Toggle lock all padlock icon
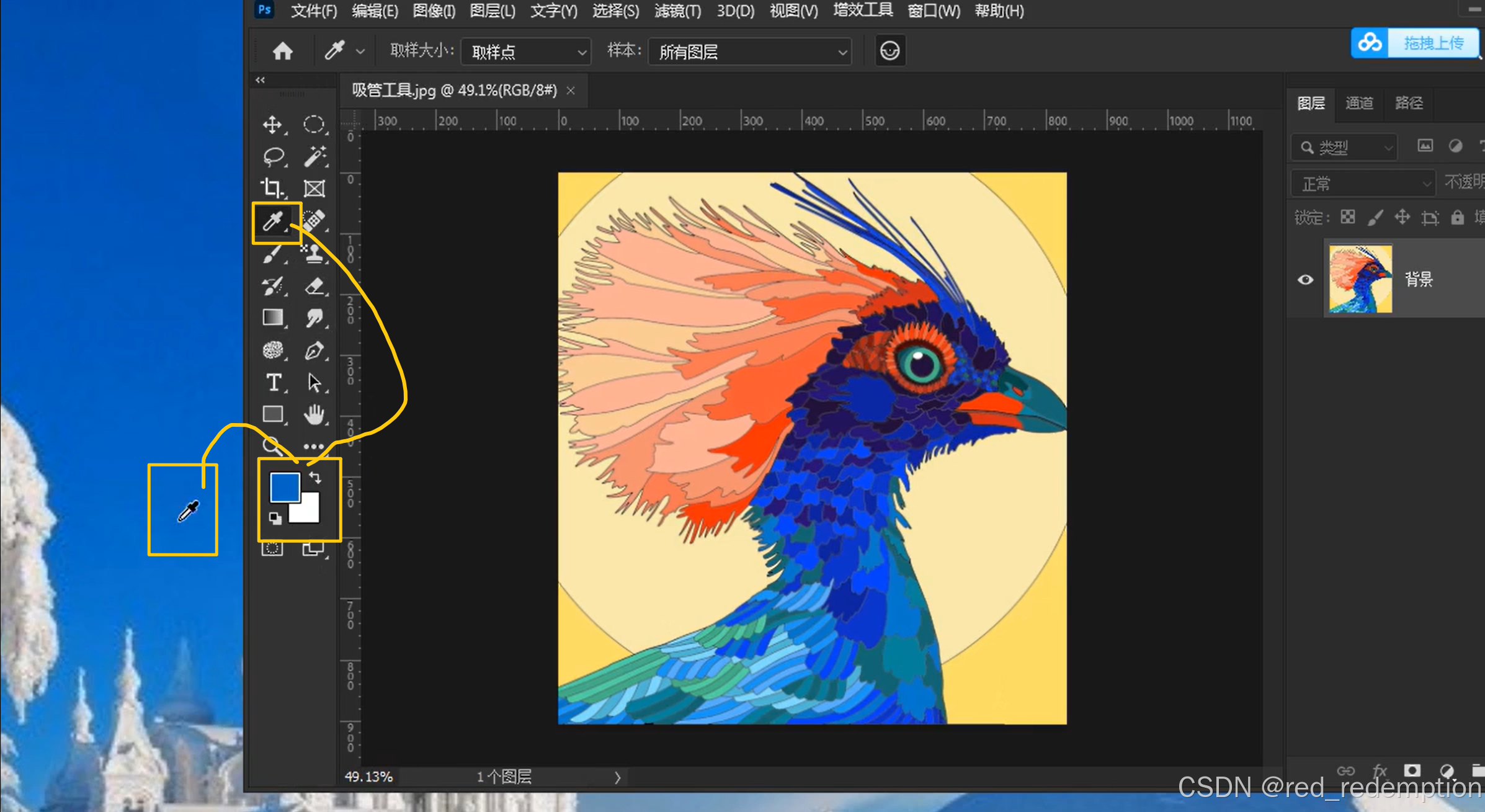1485x812 pixels. click(x=1457, y=217)
